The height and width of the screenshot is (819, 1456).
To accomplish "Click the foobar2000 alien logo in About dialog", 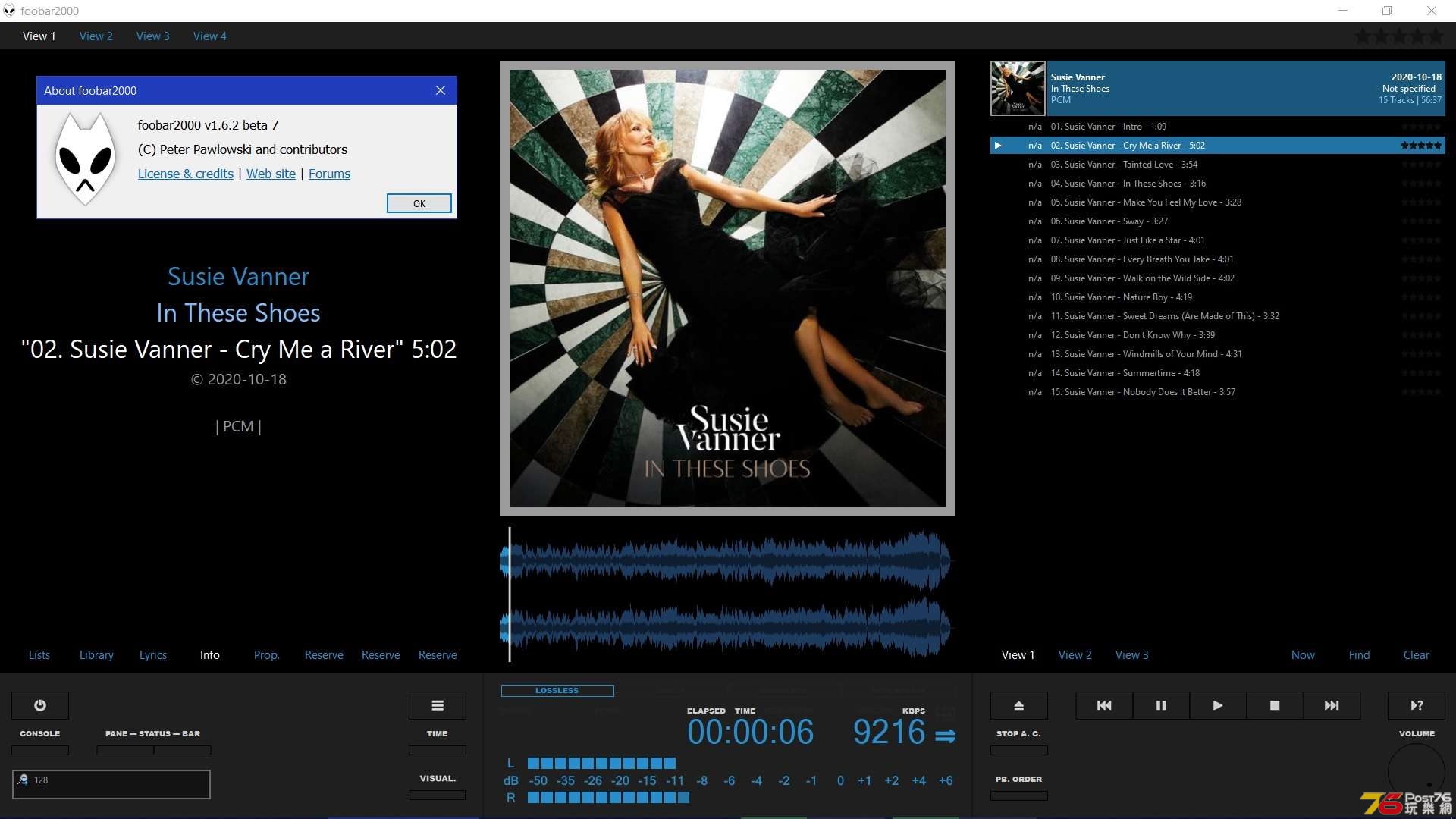I will click(x=85, y=159).
